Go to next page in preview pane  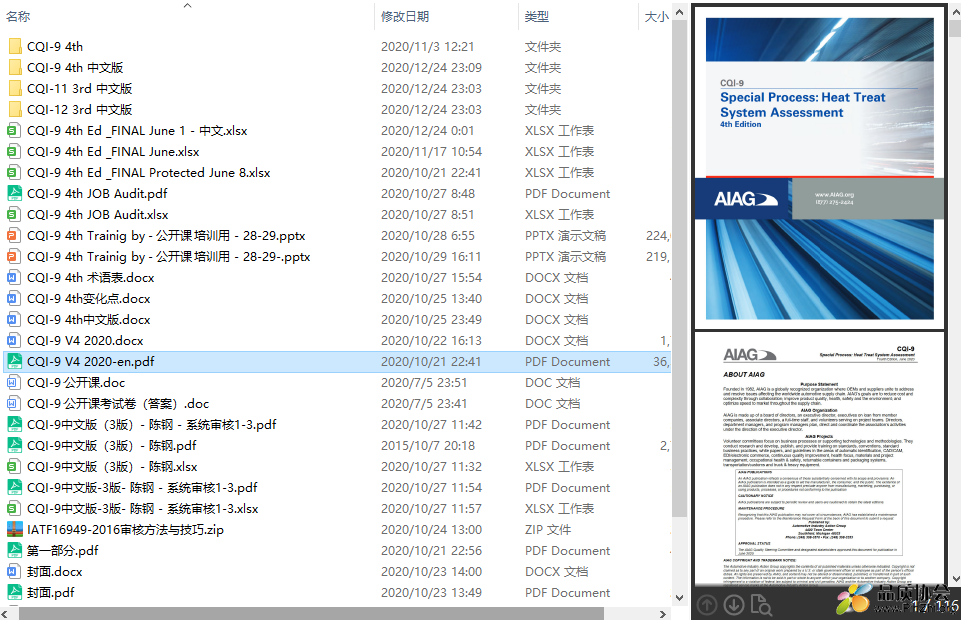(734, 605)
